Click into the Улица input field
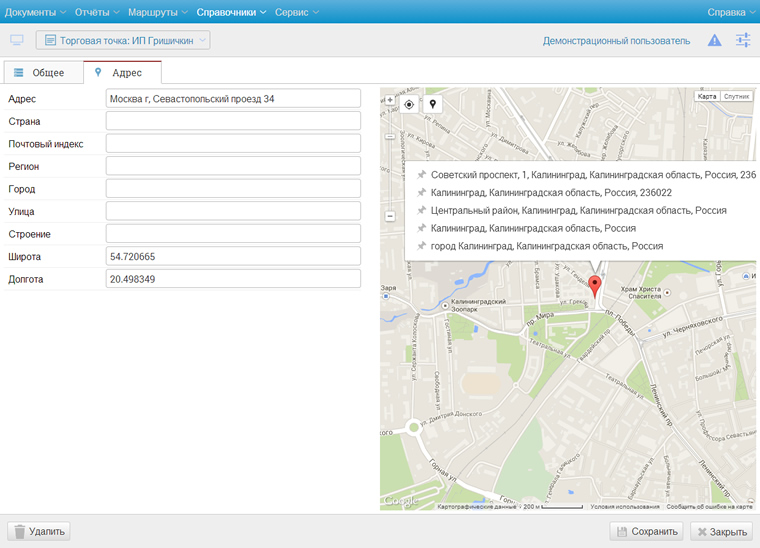This screenshot has height=548, width=760. point(233,211)
